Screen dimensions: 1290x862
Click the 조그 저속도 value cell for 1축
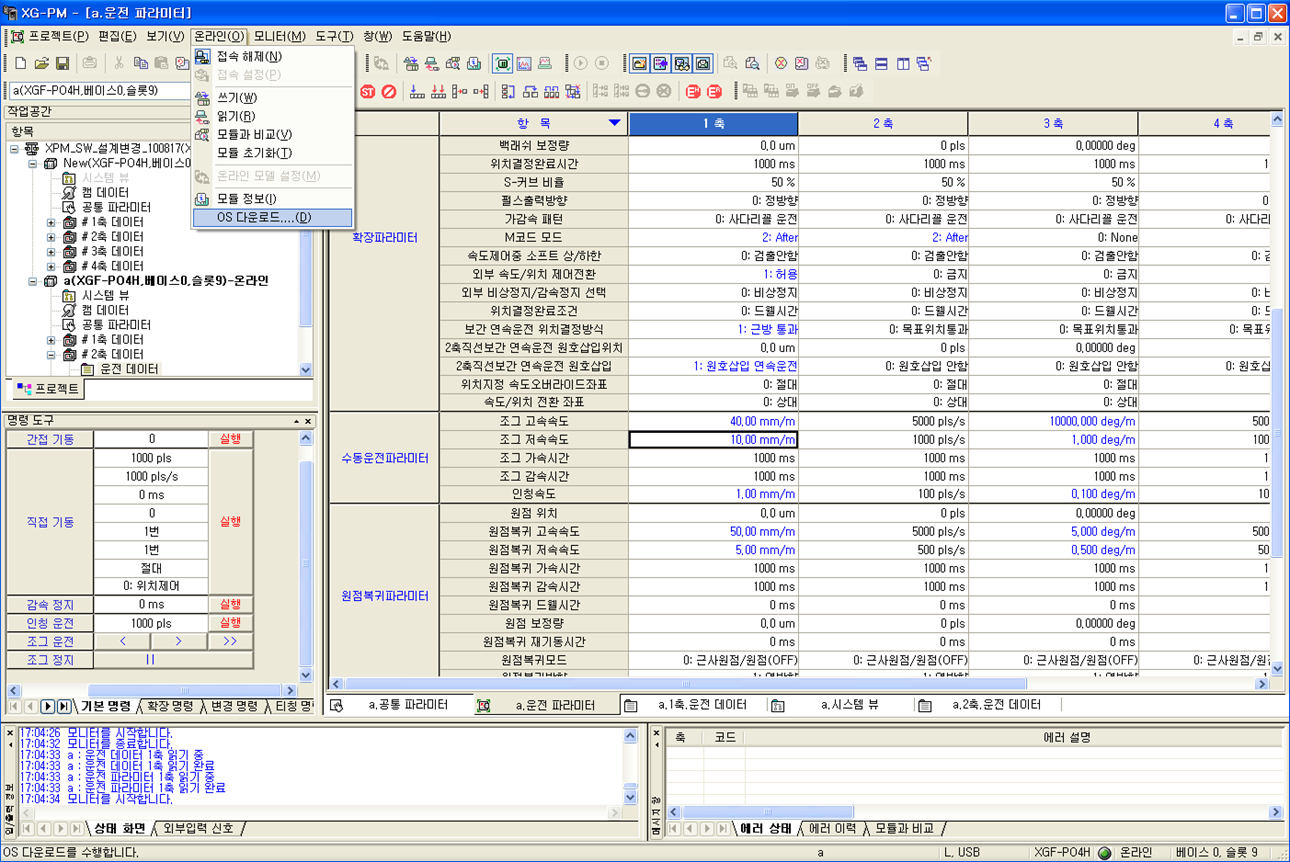click(713, 438)
